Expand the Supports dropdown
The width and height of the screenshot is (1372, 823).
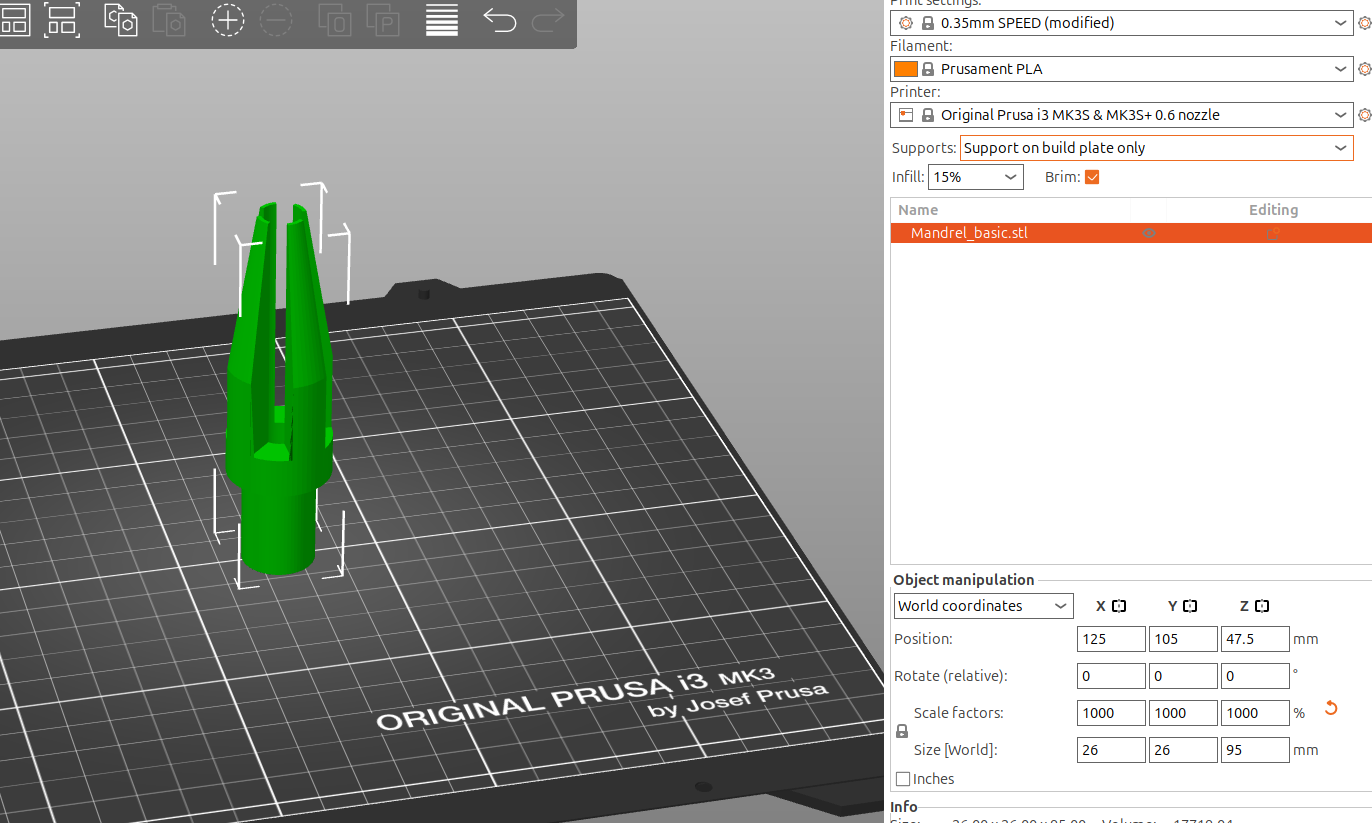pos(1156,148)
